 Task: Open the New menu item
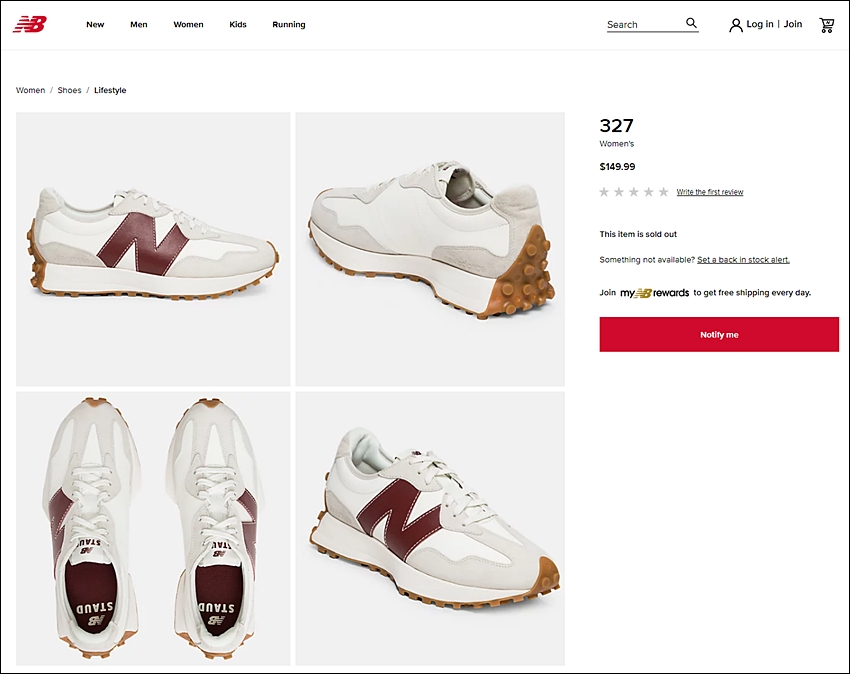coord(95,24)
